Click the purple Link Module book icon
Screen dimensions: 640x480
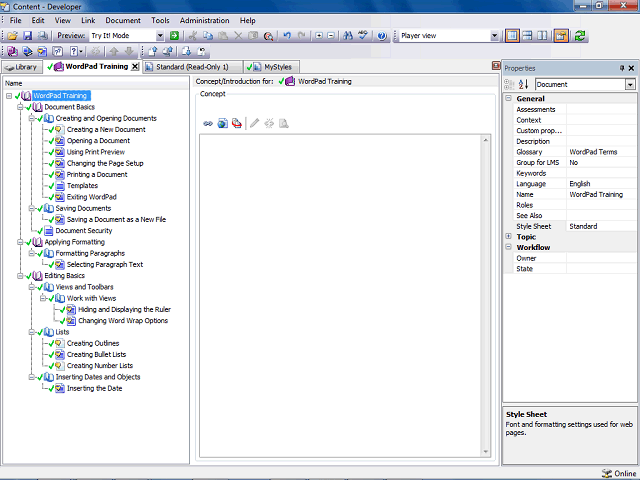12,51
